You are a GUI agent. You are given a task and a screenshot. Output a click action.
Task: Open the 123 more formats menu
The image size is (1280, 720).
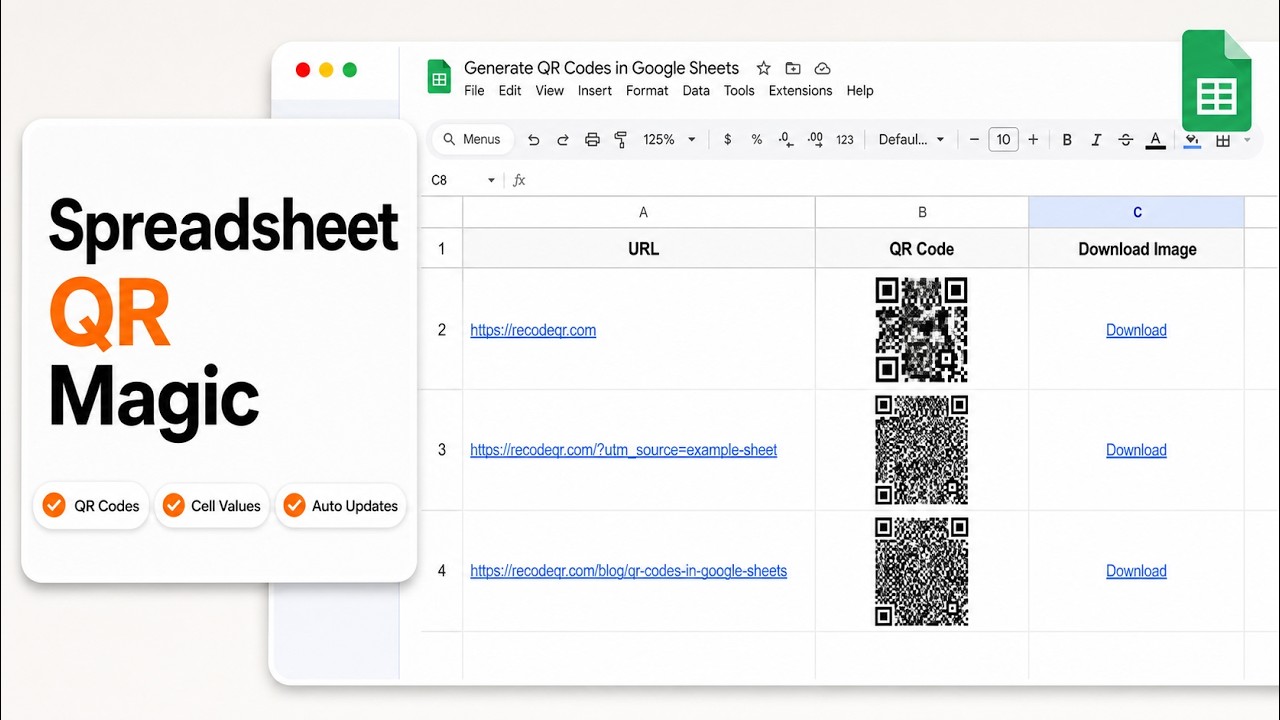pos(845,140)
